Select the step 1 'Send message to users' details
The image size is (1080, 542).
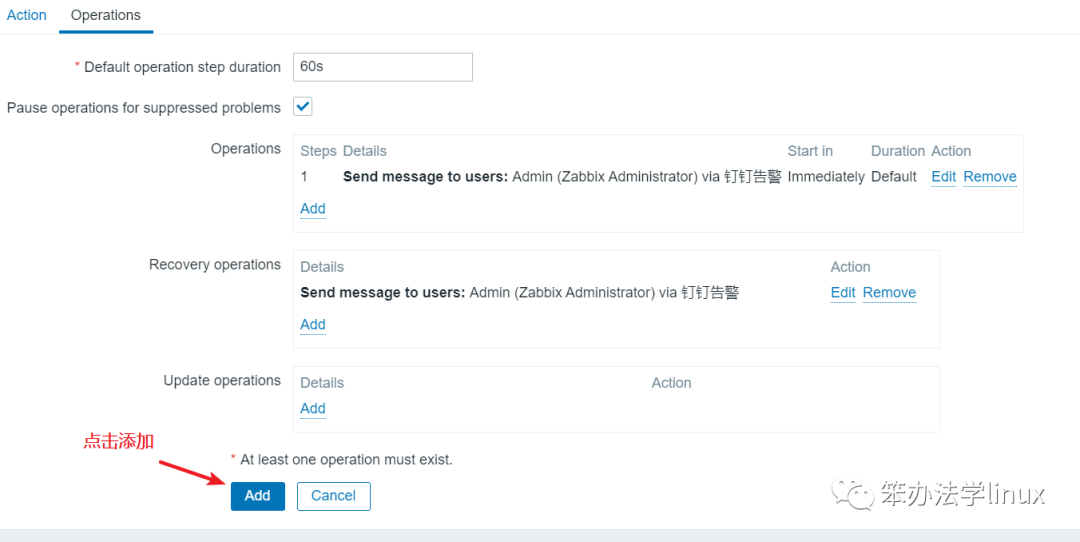(561, 177)
